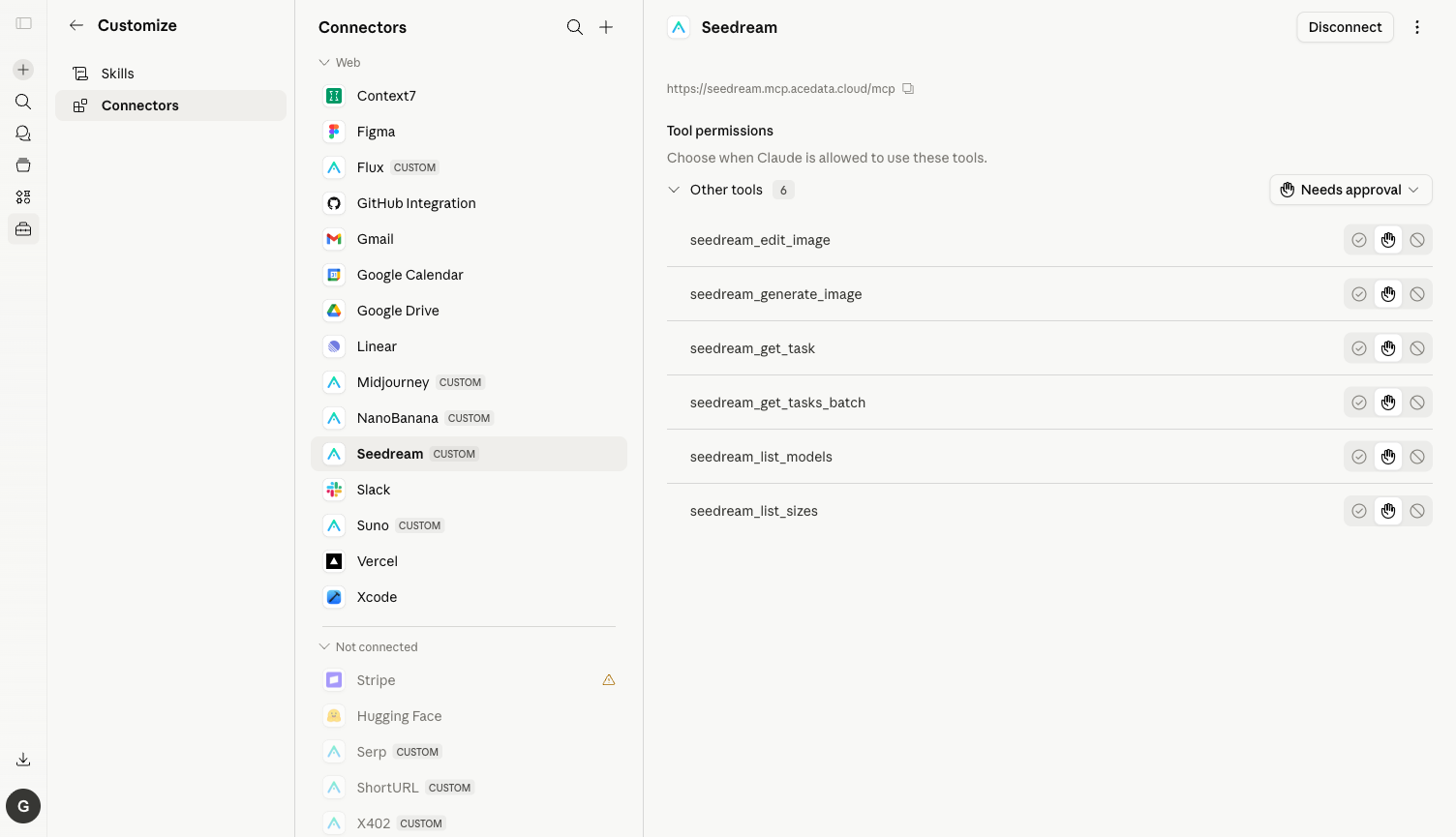Screen dimensions: 1456x837
Task: Open the Connectors section
Action: pos(170,105)
